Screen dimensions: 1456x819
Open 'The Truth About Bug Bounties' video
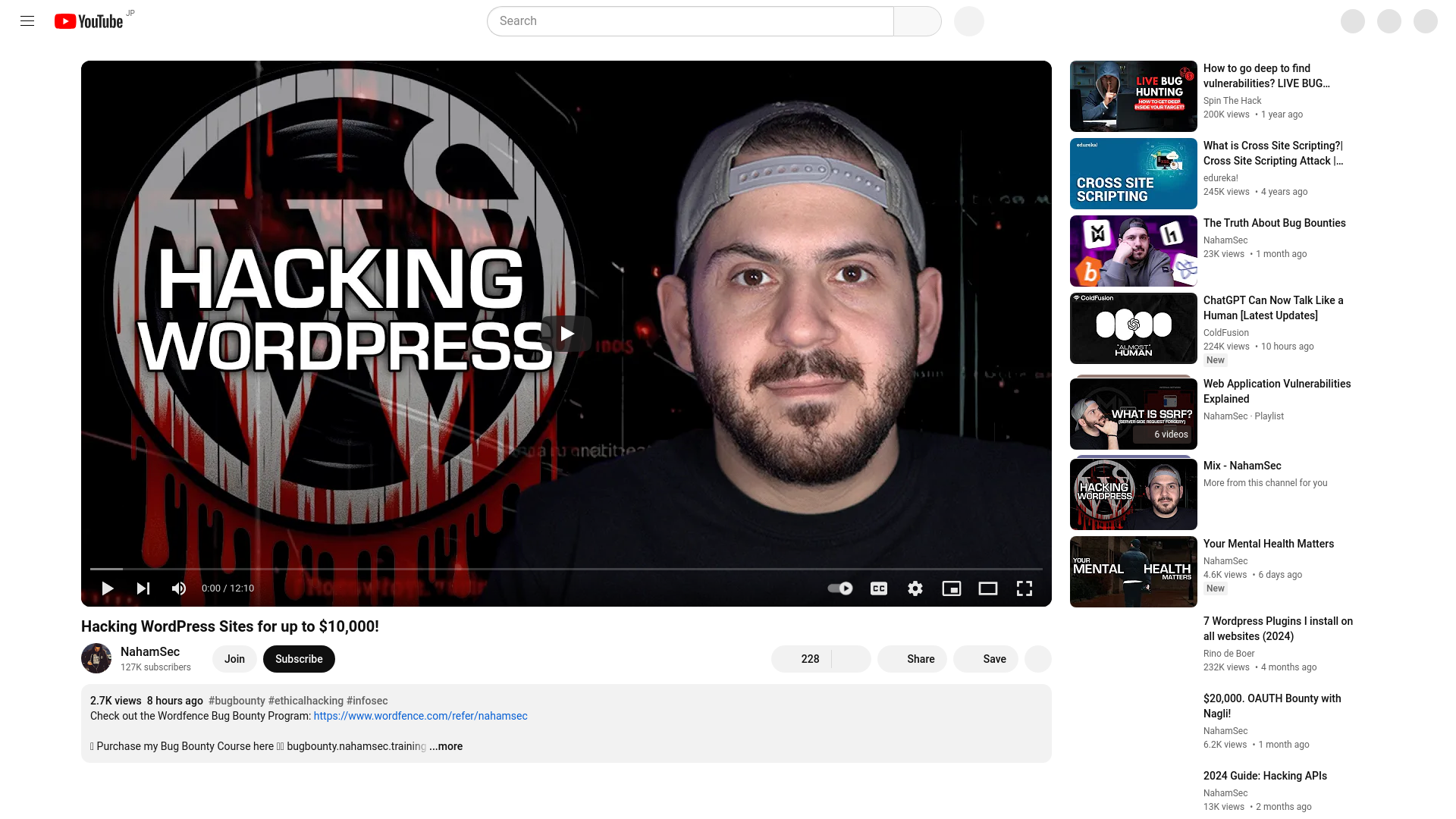tap(1275, 223)
